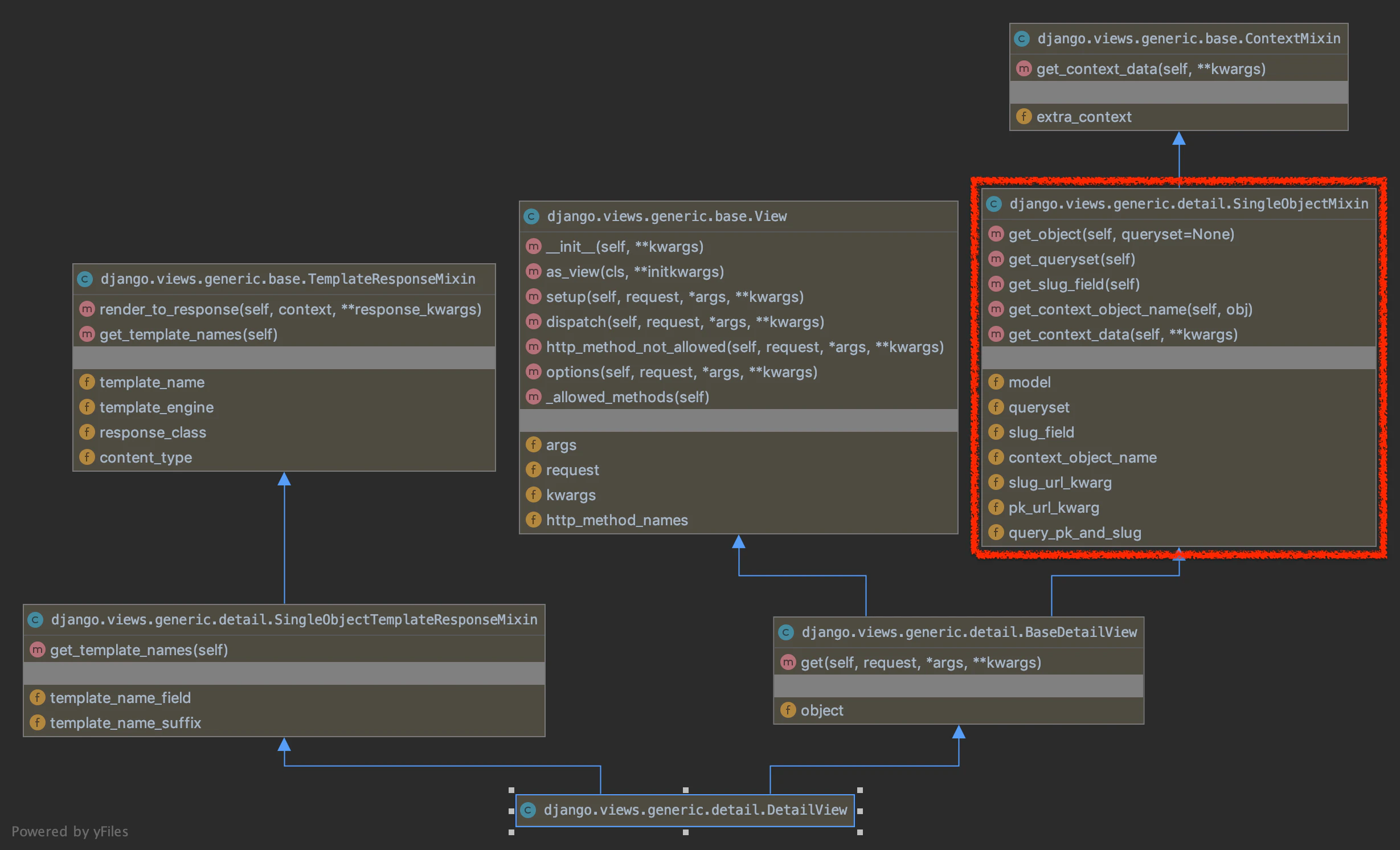This screenshot has width=1400, height=850.
Task: Click template_name_field field row
Action: point(284,698)
